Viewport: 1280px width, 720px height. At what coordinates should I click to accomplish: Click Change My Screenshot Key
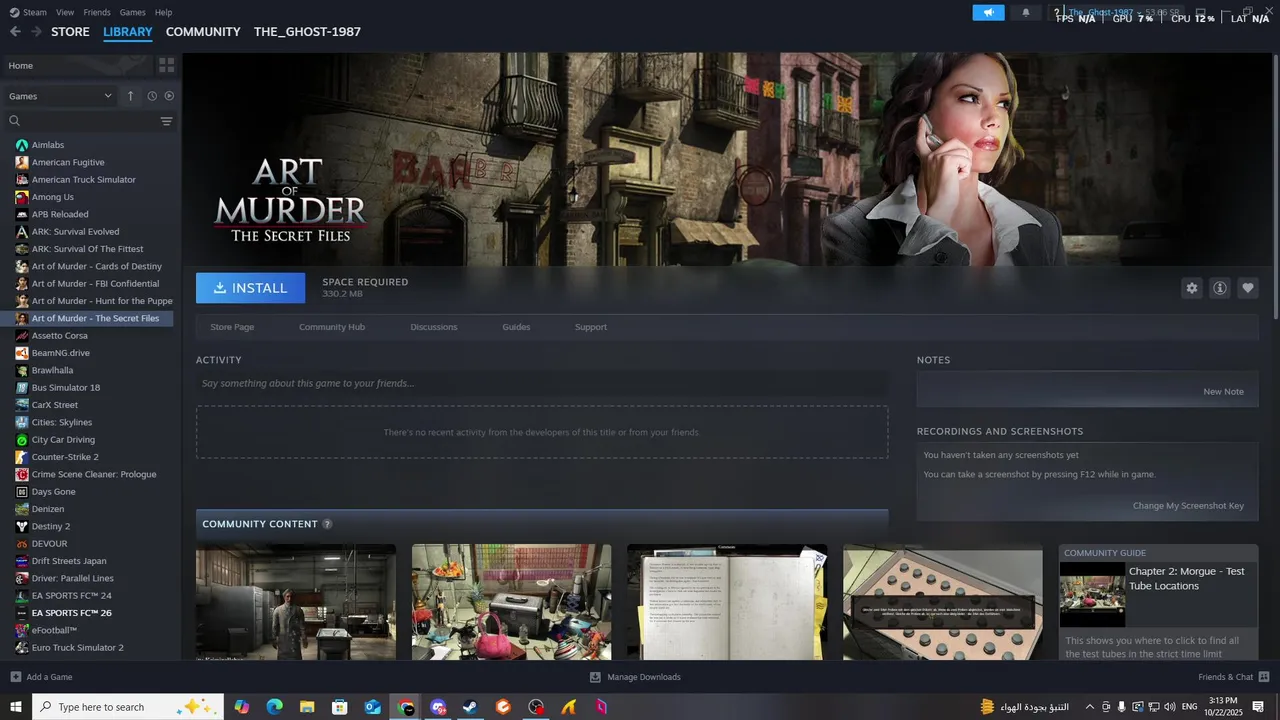tap(1188, 506)
